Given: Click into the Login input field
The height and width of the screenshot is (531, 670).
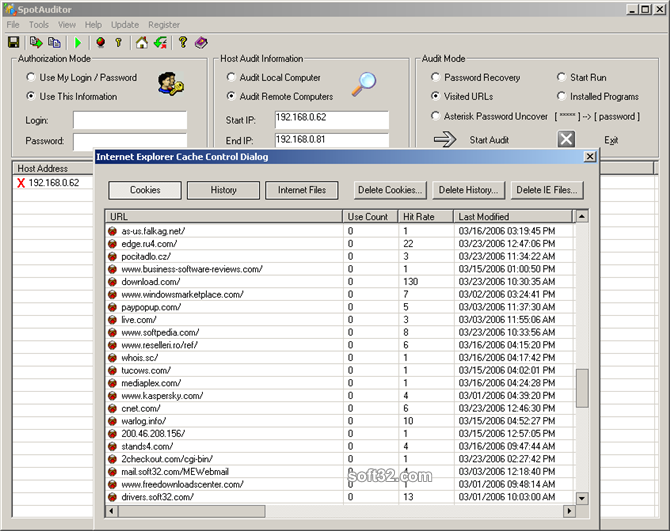Looking at the screenshot, I should coord(130,120).
